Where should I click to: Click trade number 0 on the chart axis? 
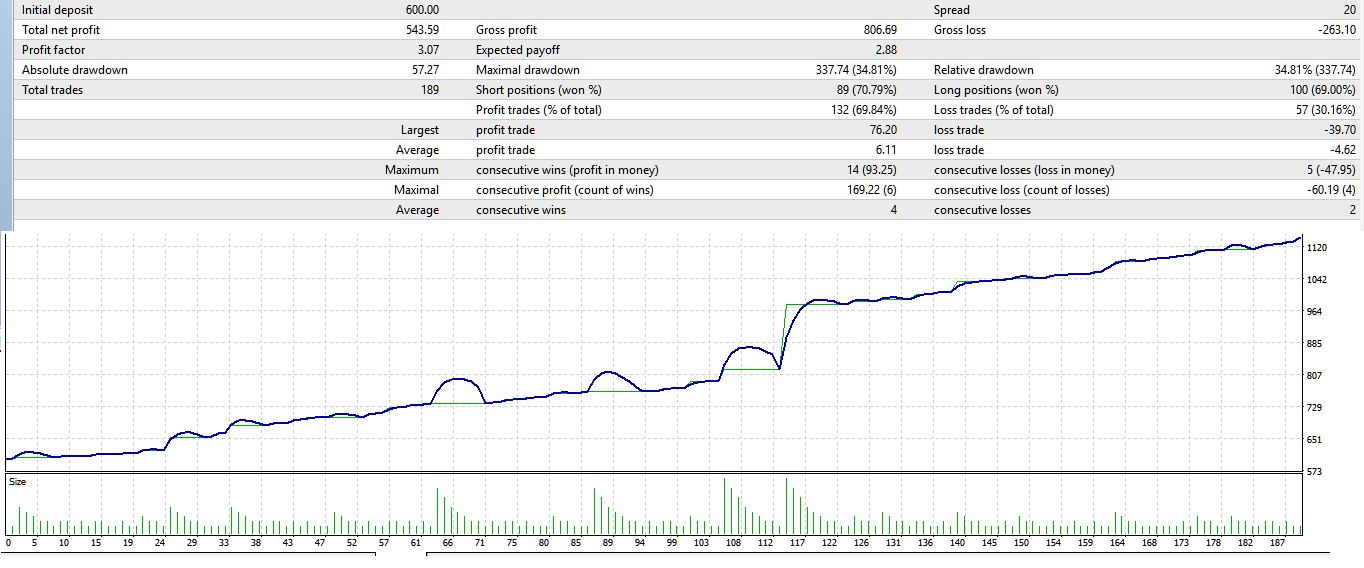point(8,544)
